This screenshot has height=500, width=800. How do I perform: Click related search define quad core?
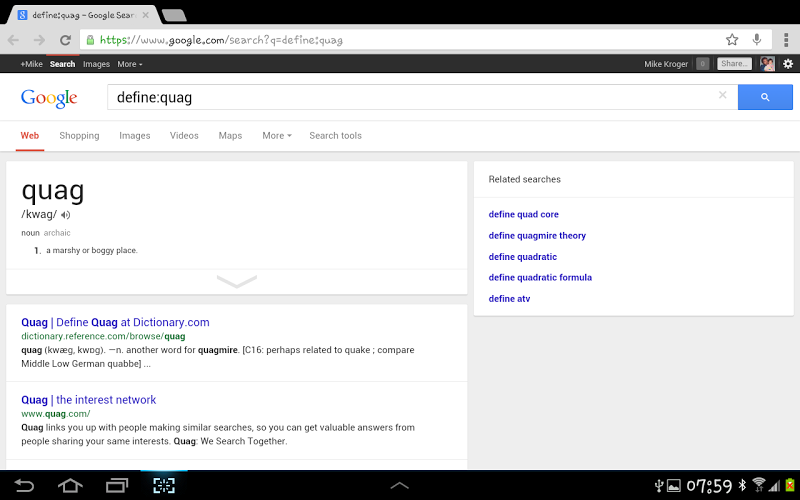tap(523, 214)
